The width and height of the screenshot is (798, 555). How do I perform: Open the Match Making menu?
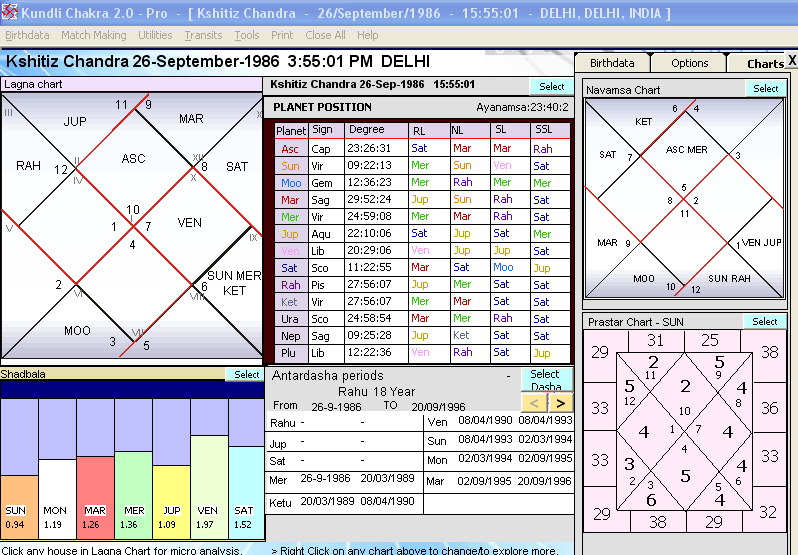click(93, 35)
